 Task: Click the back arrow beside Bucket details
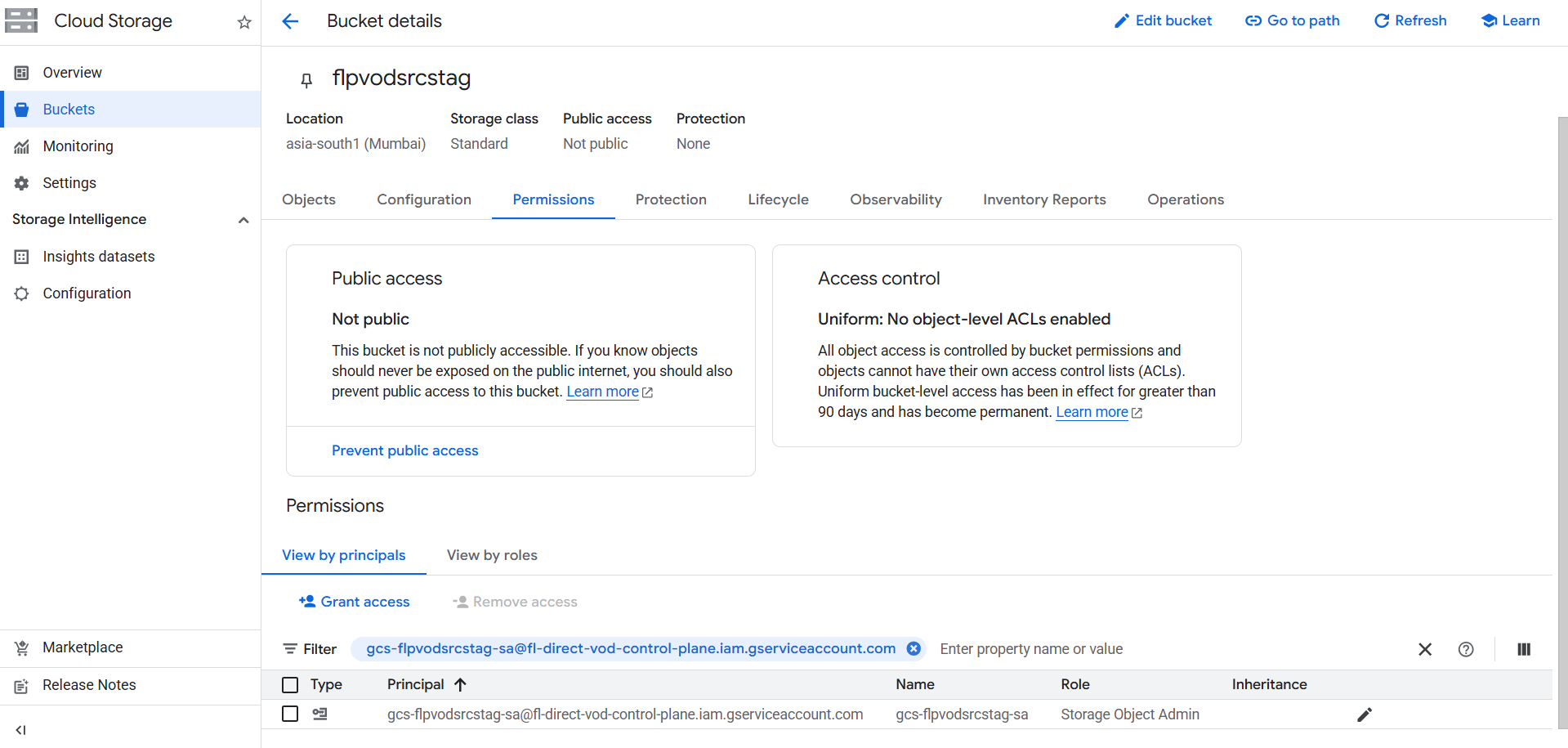click(290, 21)
